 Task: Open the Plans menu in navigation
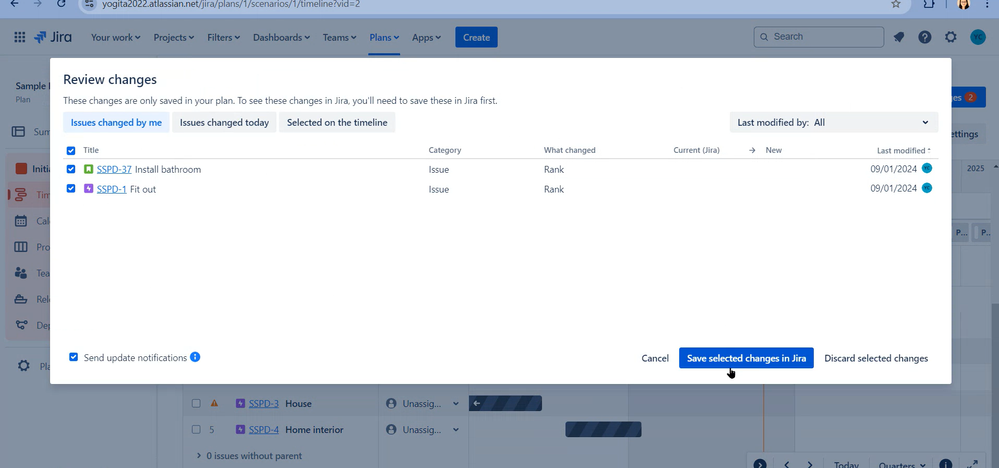tap(384, 37)
